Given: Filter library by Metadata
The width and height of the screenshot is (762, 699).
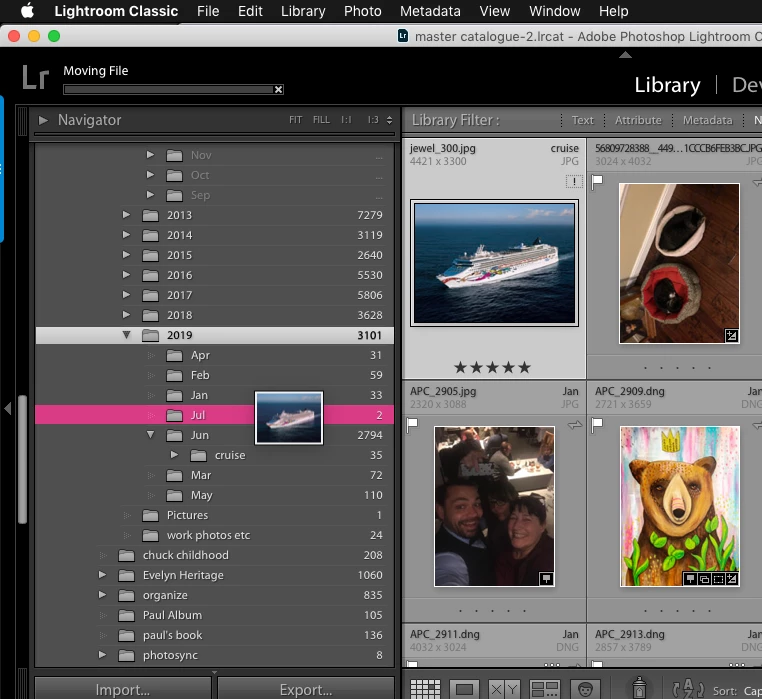Looking at the screenshot, I should [707, 120].
